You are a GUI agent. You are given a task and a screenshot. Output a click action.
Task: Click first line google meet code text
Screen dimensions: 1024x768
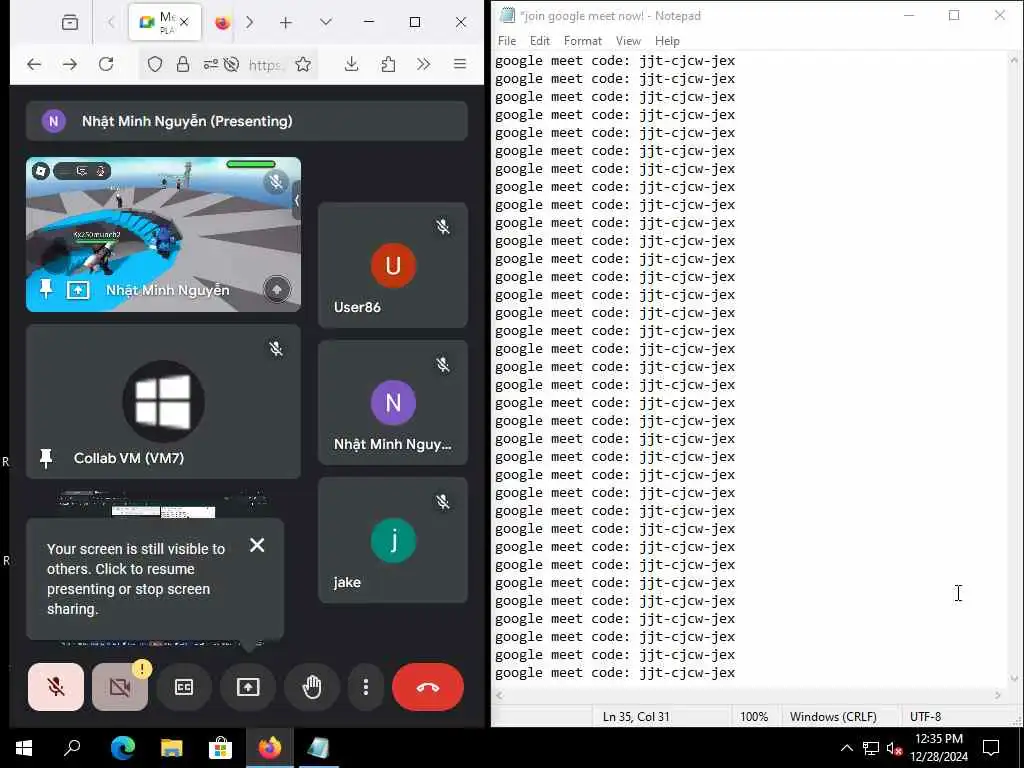tap(615, 61)
